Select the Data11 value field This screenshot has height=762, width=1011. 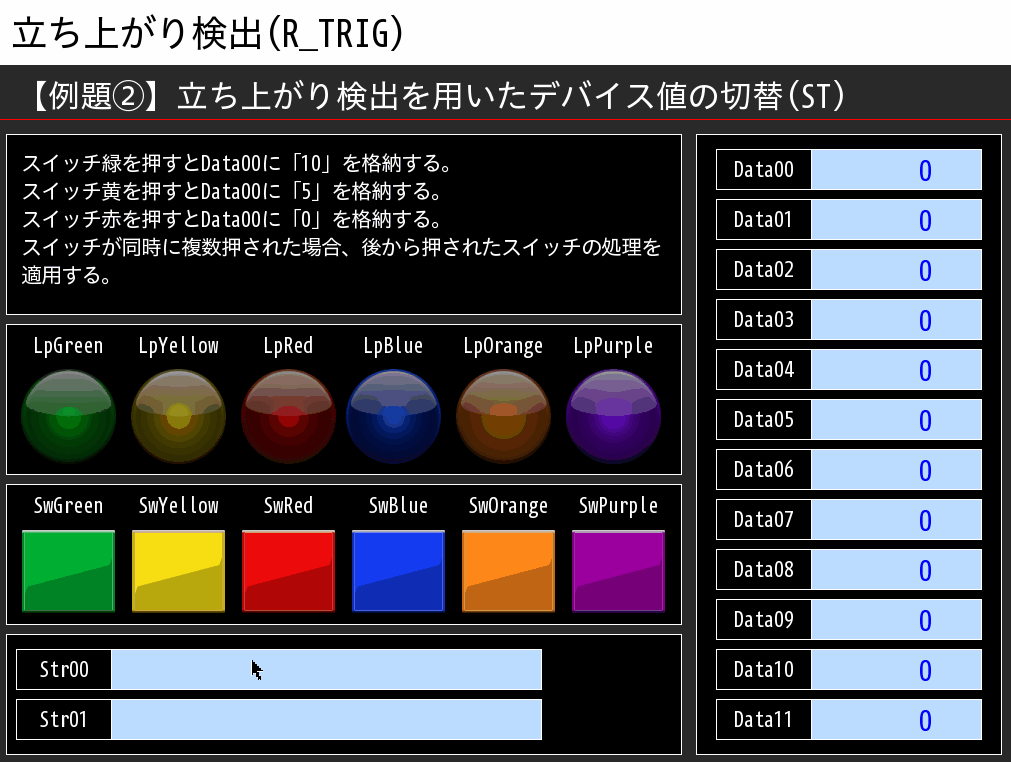(x=896, y=719)
